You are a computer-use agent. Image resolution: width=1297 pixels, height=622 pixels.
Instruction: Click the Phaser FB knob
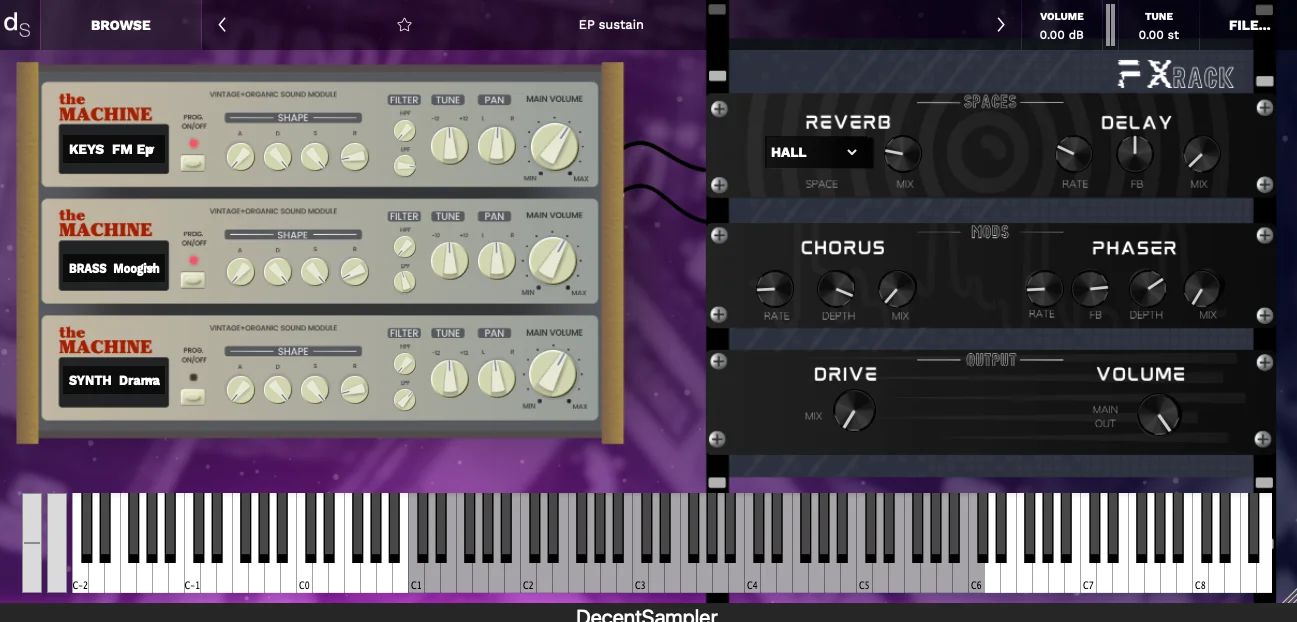tap(1090, 290)
